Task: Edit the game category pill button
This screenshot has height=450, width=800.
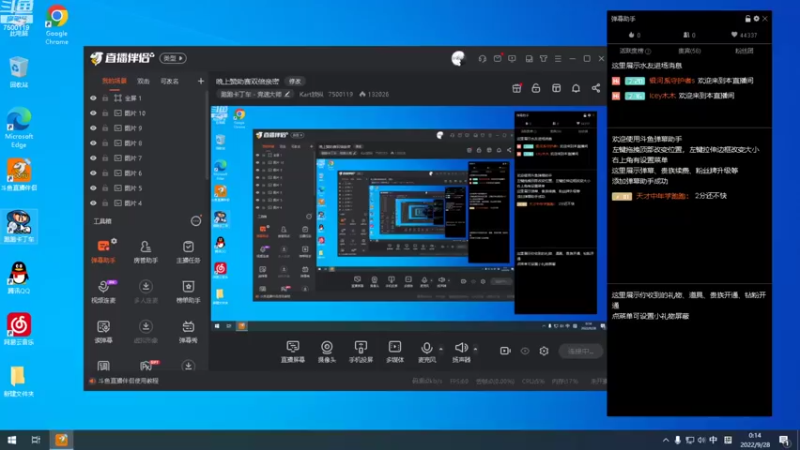Action: (255, 94)
